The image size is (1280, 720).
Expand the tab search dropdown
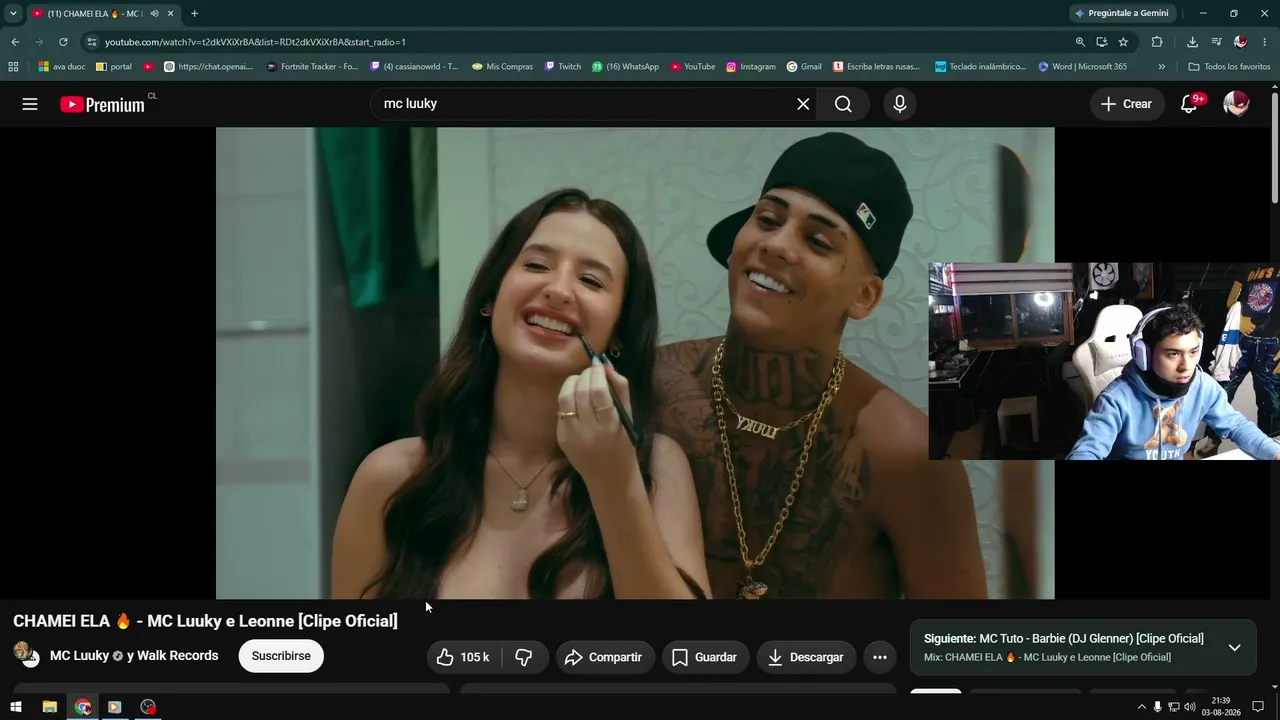(13, 14)
